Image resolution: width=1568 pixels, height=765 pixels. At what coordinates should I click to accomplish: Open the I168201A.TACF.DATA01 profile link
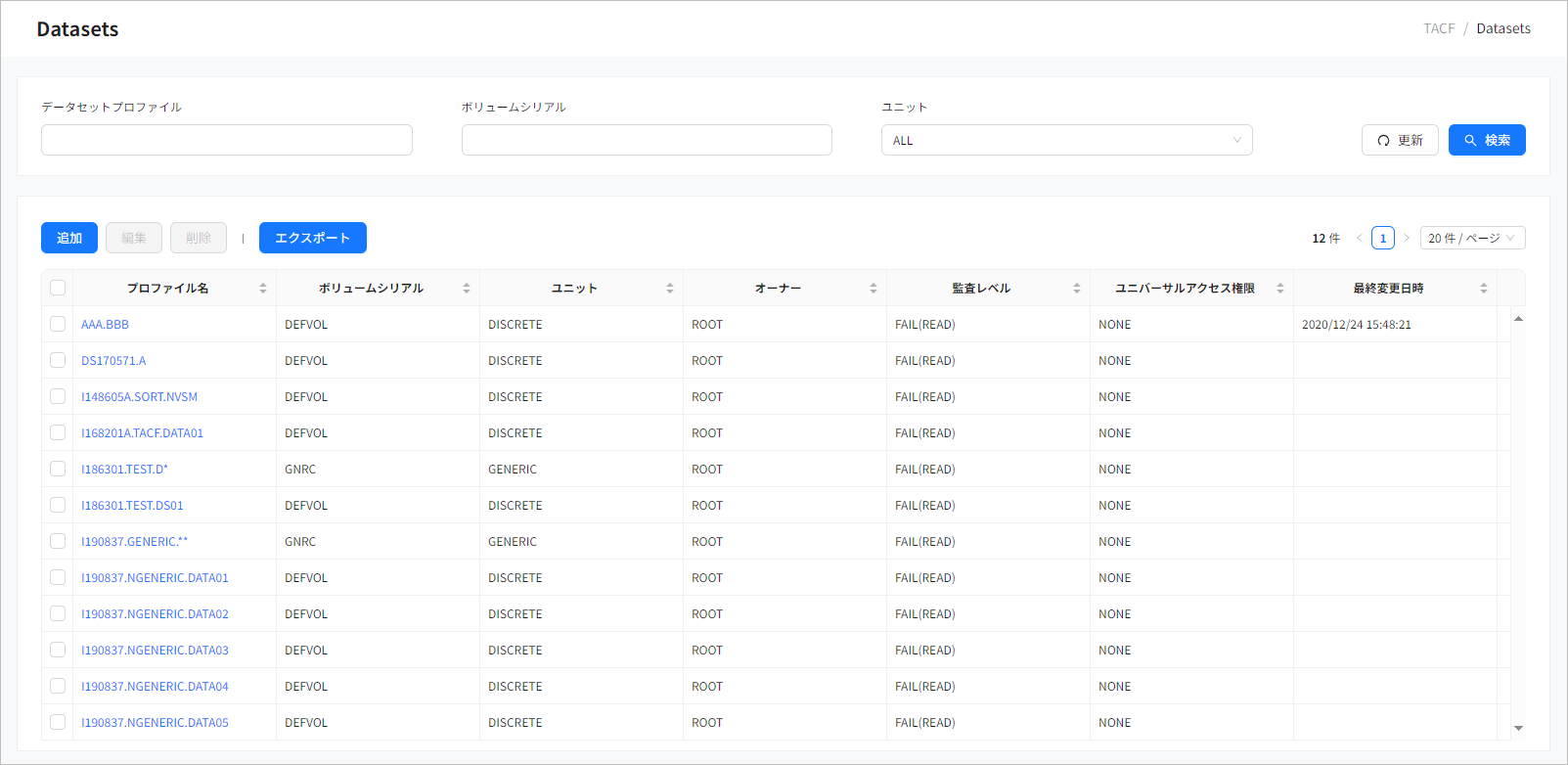[142, 433]
